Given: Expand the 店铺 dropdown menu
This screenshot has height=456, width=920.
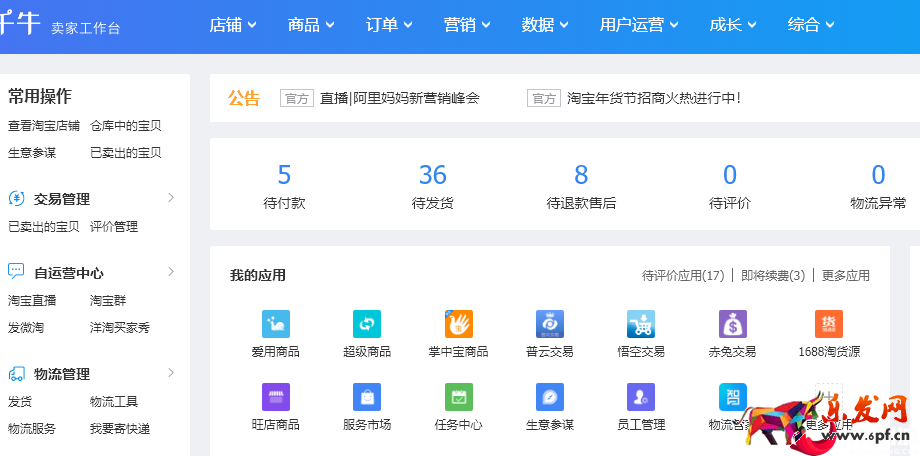Looking at the screenshot, I should [x=233, y=25].
